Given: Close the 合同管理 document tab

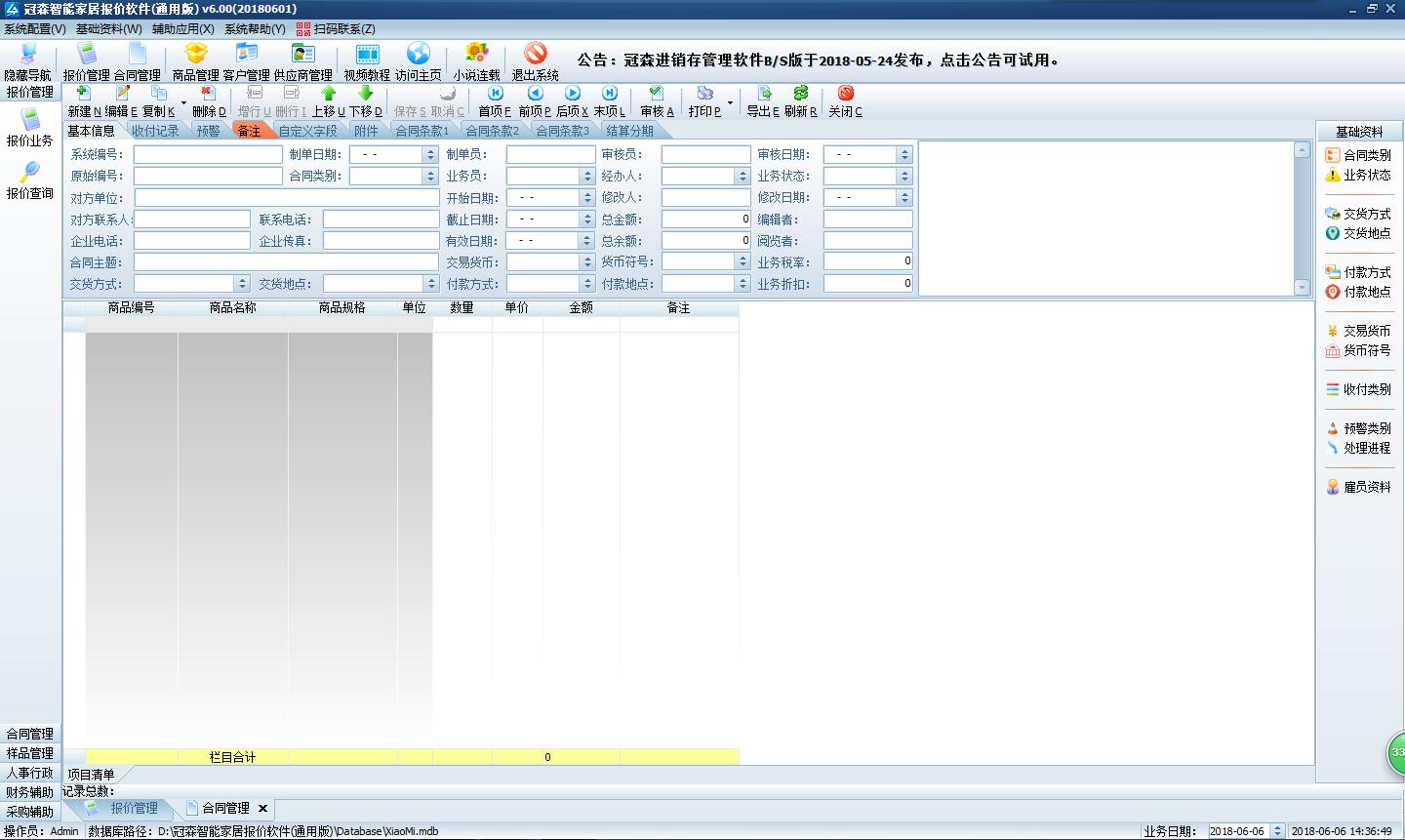Looking at the screenshot, I should coord(262,809).
